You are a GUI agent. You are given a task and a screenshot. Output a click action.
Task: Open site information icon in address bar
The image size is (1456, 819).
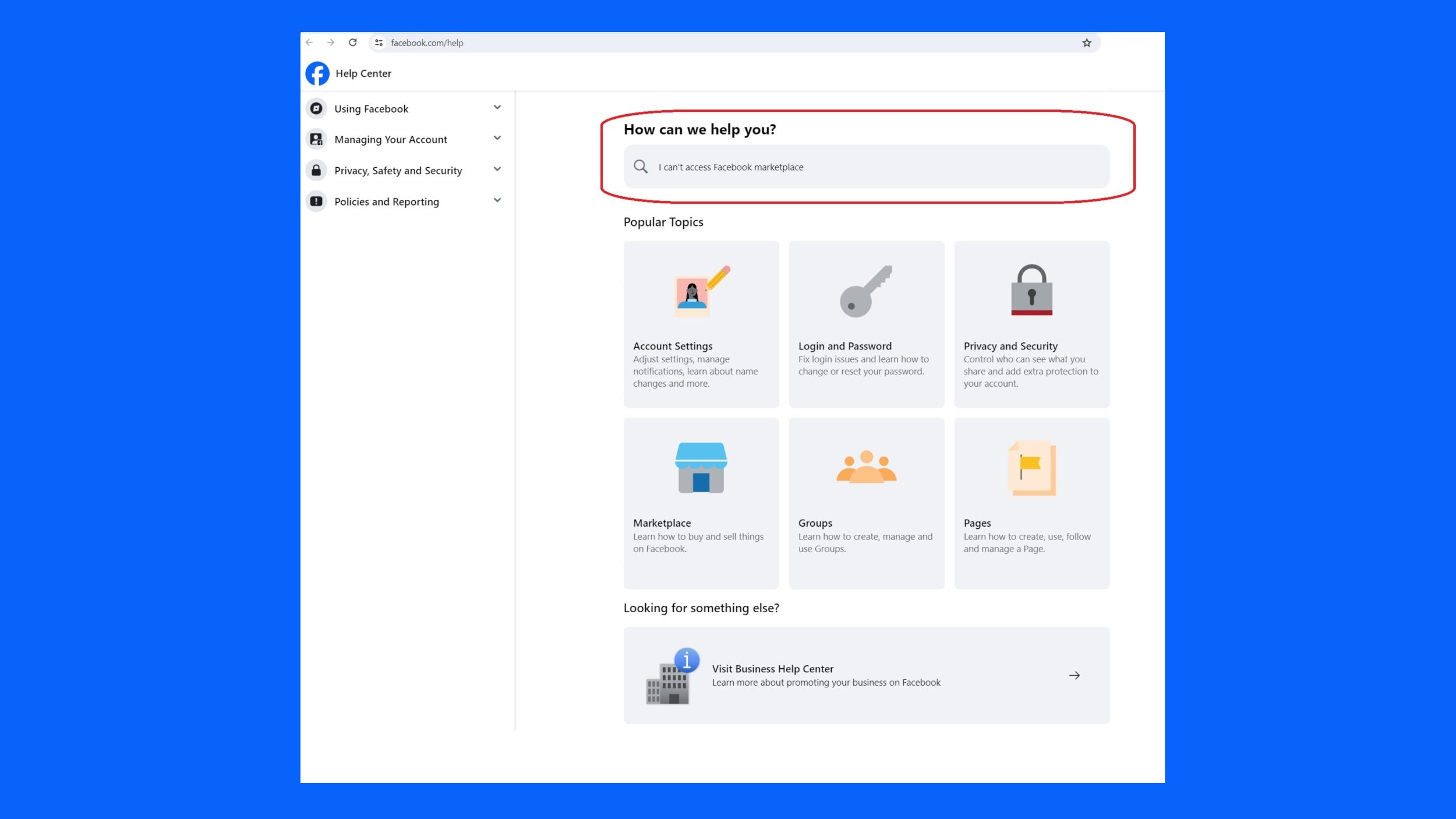coord(379,43)
